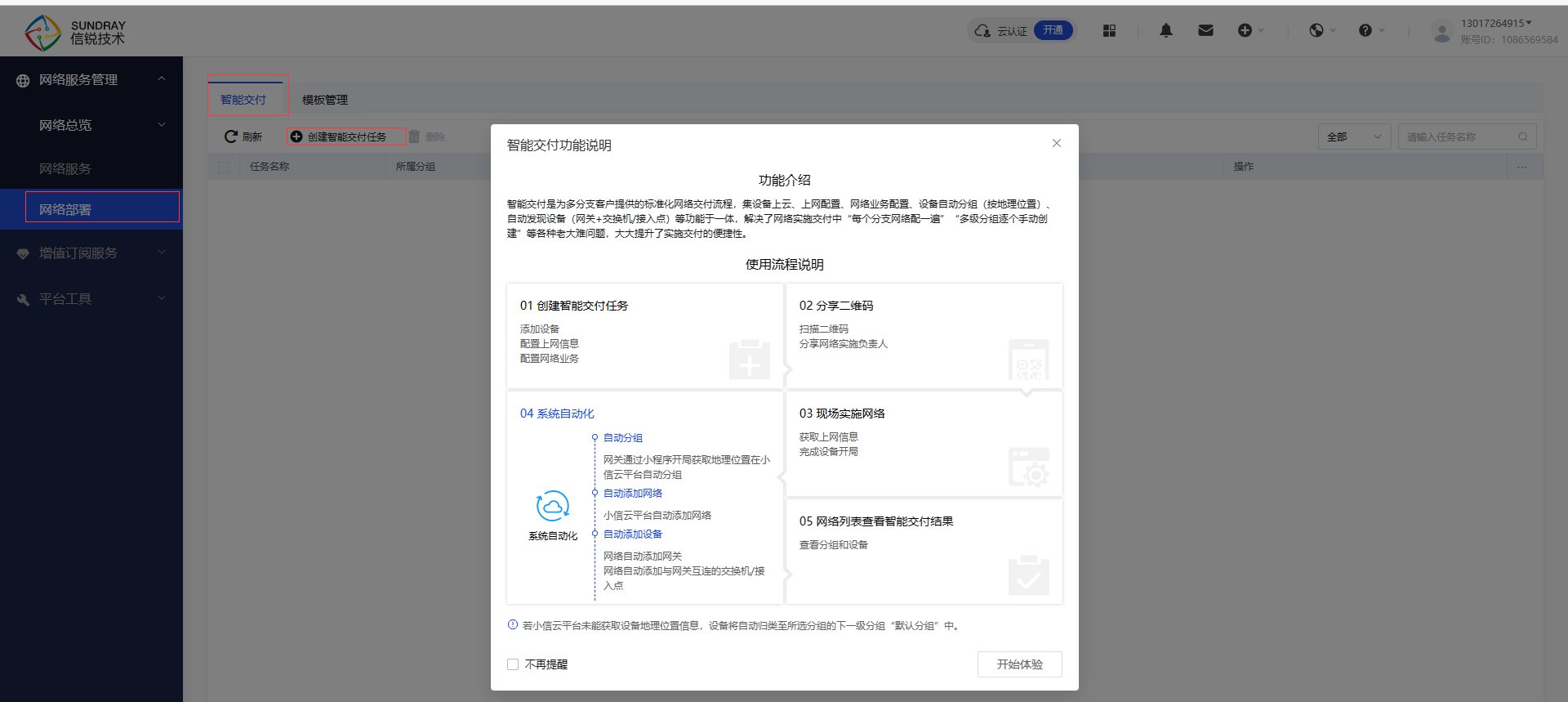The width and height of the screenshot is (1568, 702).
Task: Toggle the select-all checkbox in table header
Action: coord(224,167)
